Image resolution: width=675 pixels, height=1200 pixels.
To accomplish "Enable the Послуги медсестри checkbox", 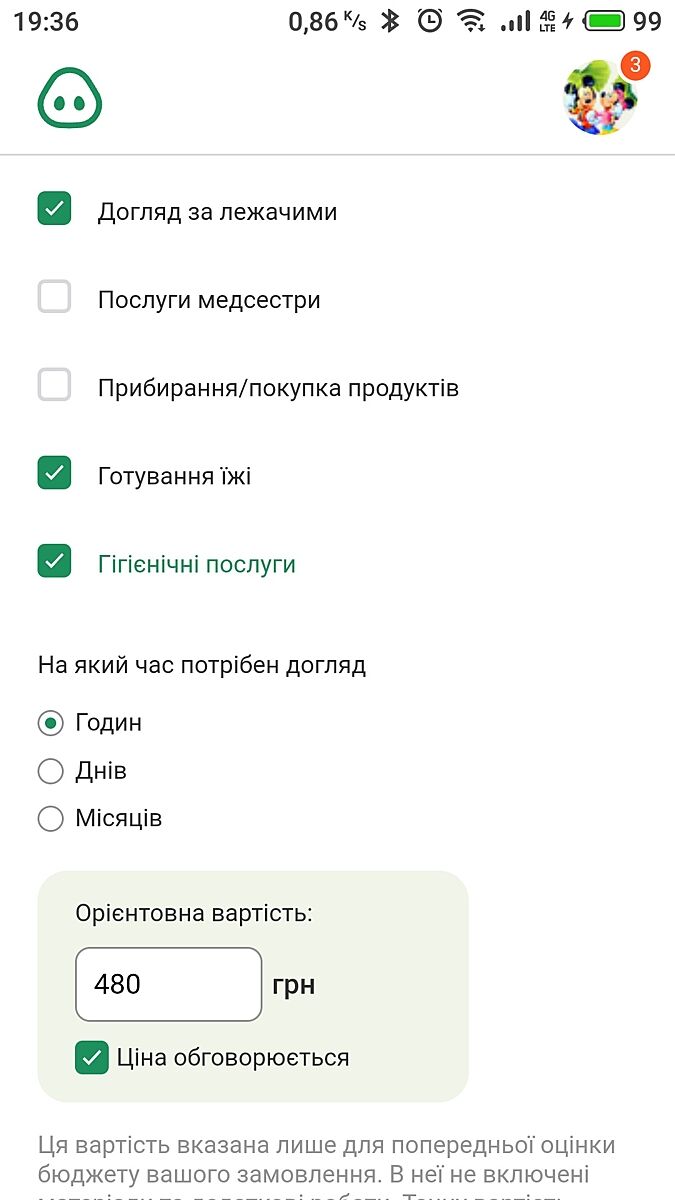I will [x=54, y=297].
